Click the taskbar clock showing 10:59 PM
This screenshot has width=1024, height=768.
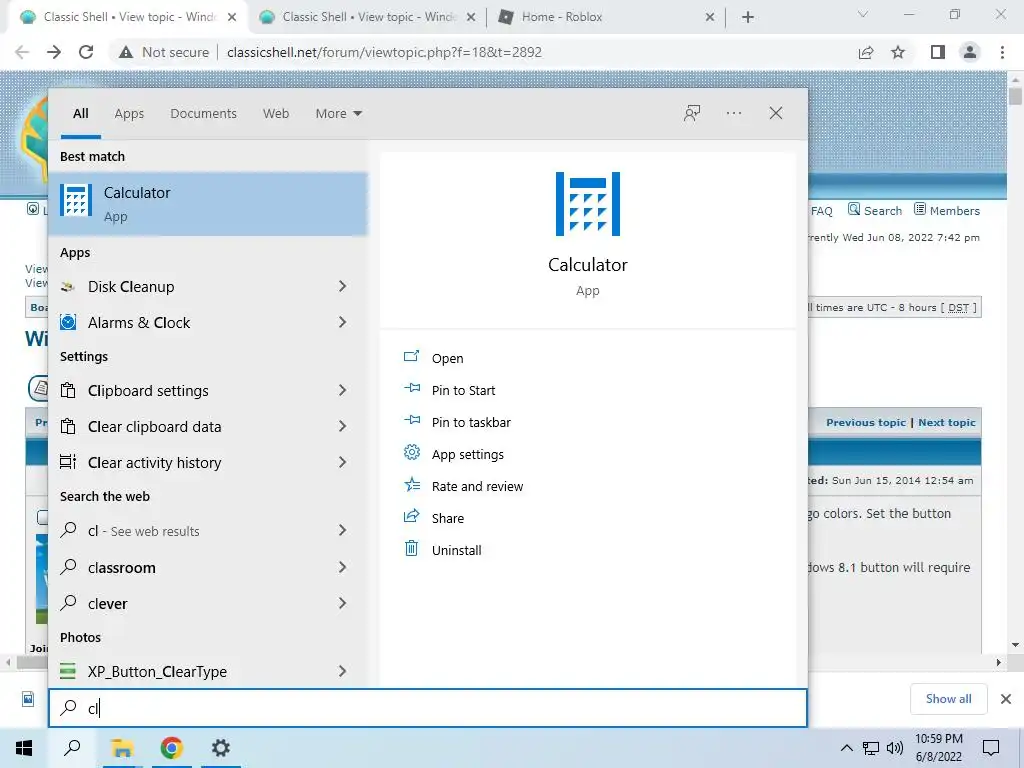click(938, 748)
